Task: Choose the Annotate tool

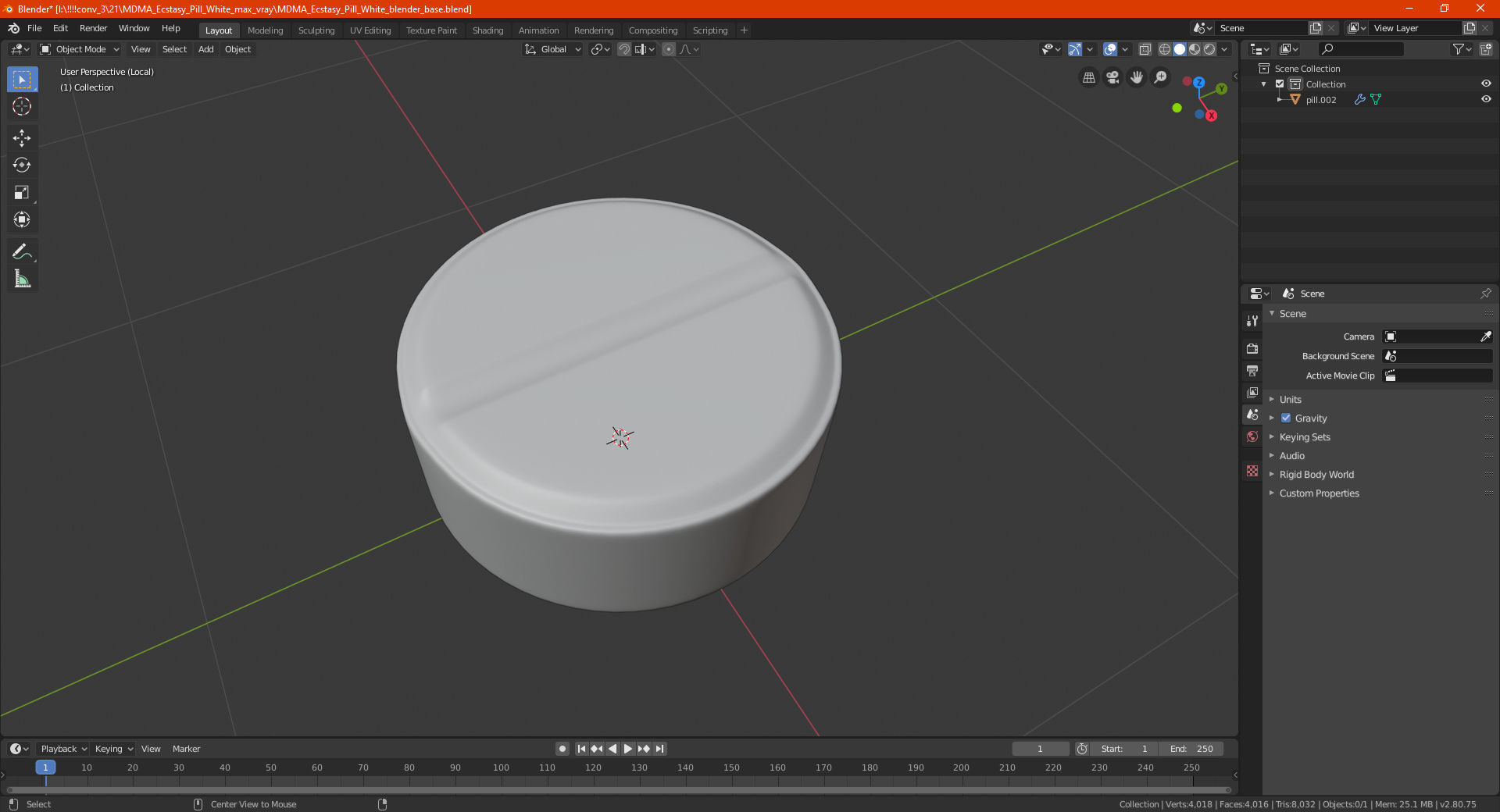Action: [22, 251]
